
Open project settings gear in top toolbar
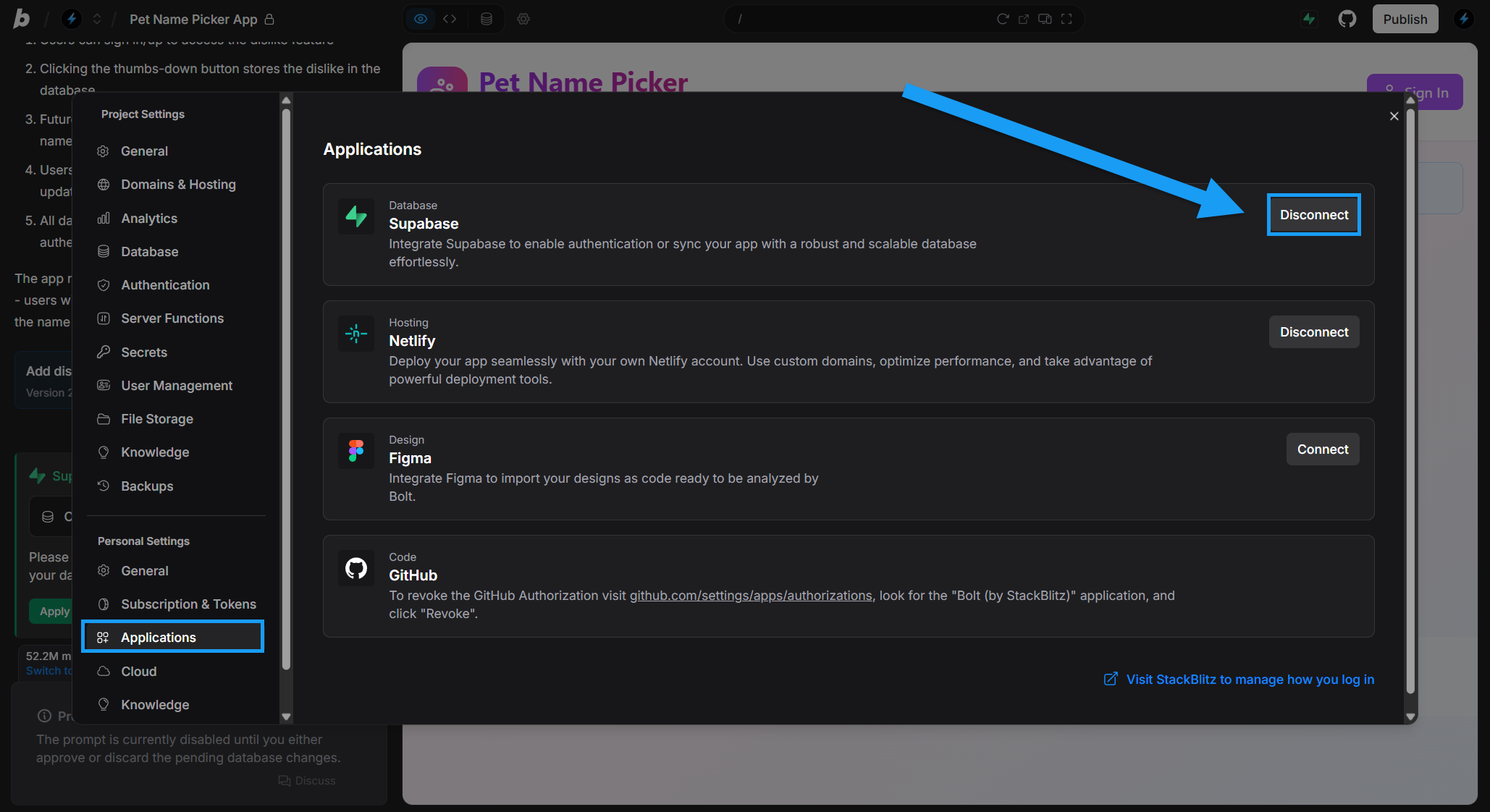tap(523, 19)
